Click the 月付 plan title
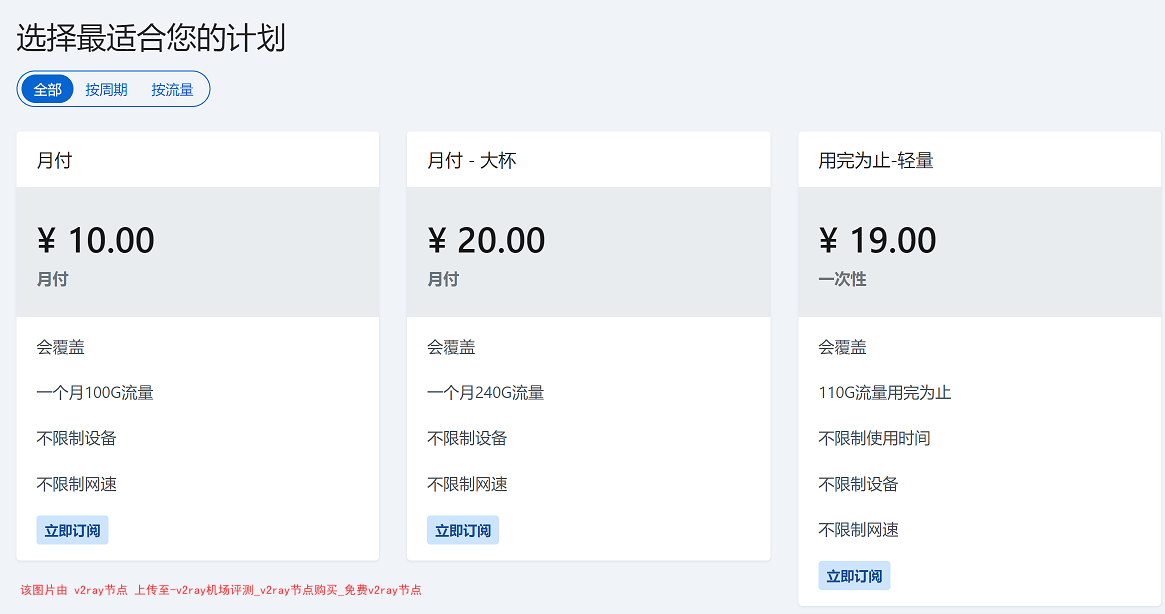1165x614 pixels. click(x=54, y=161)
